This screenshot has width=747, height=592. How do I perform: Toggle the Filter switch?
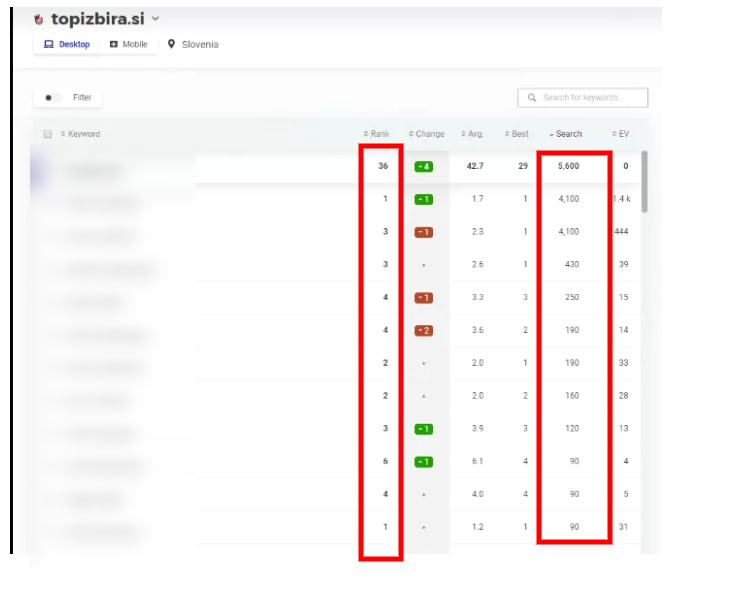52,98
